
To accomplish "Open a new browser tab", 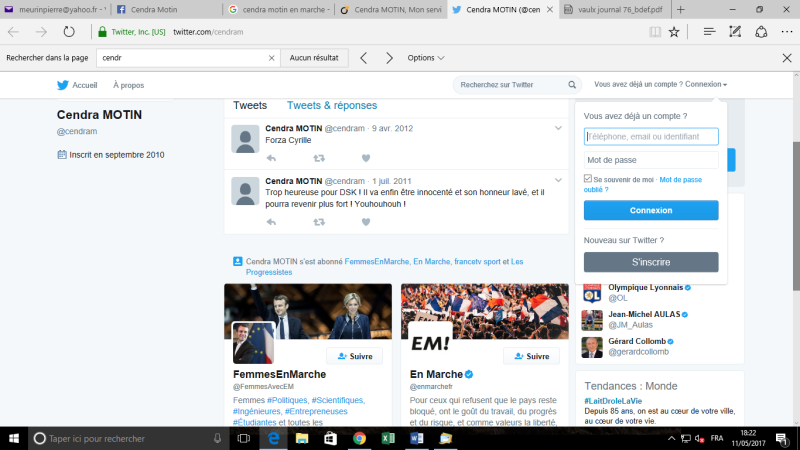I will pos(681,9).
